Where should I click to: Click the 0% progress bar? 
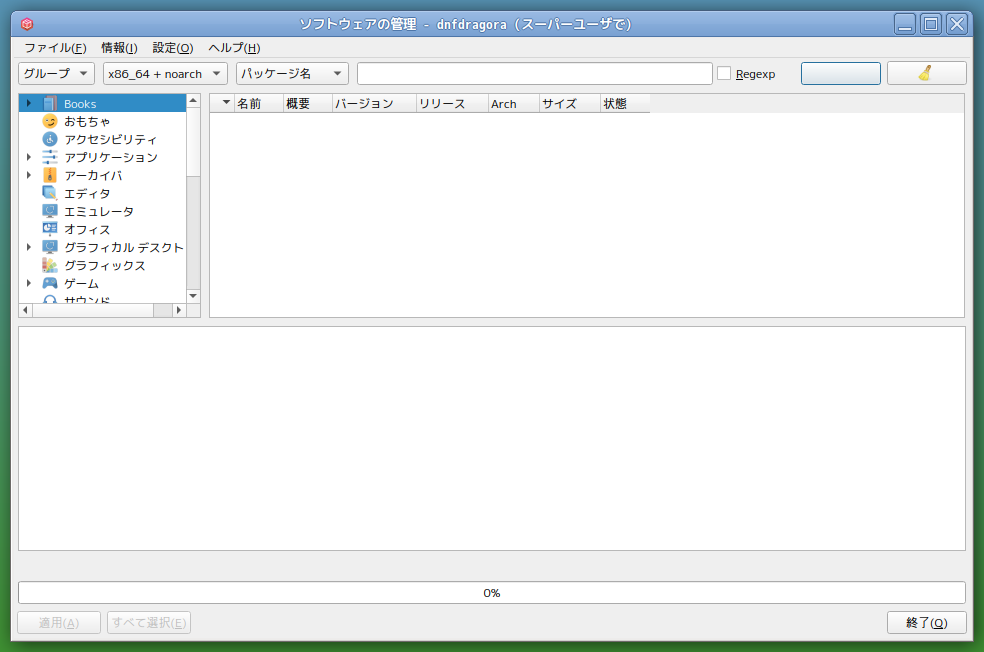(x=491, y=592)
